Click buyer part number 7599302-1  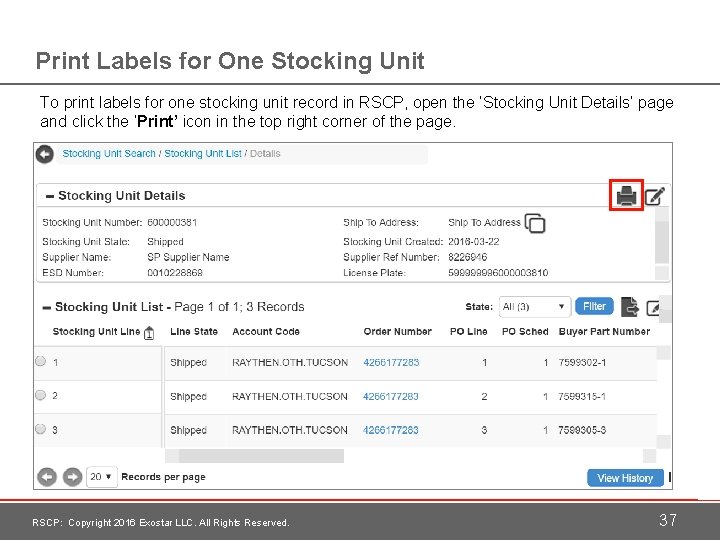[x=582, y=362]
